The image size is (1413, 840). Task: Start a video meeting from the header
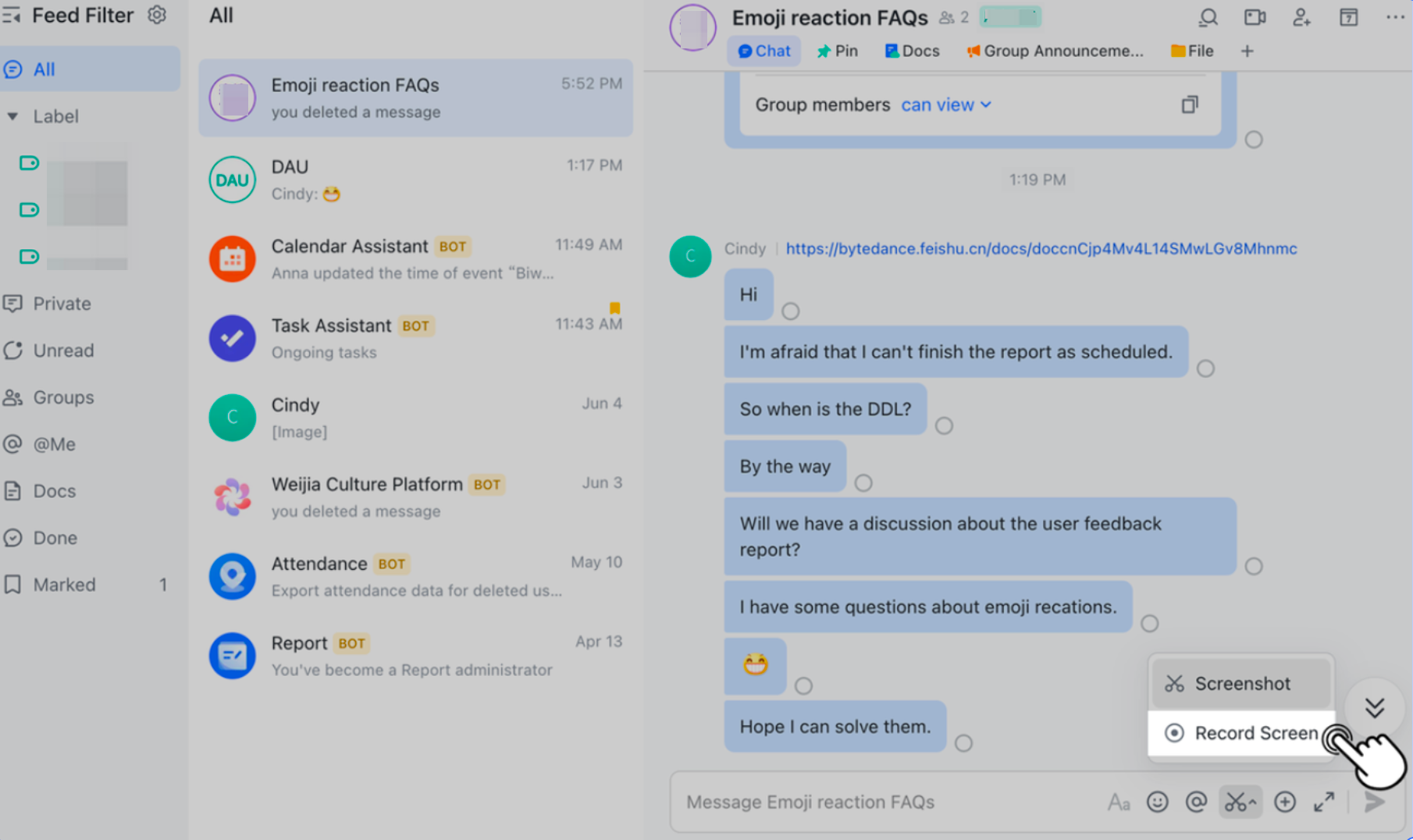click(x=1254, y=17)
